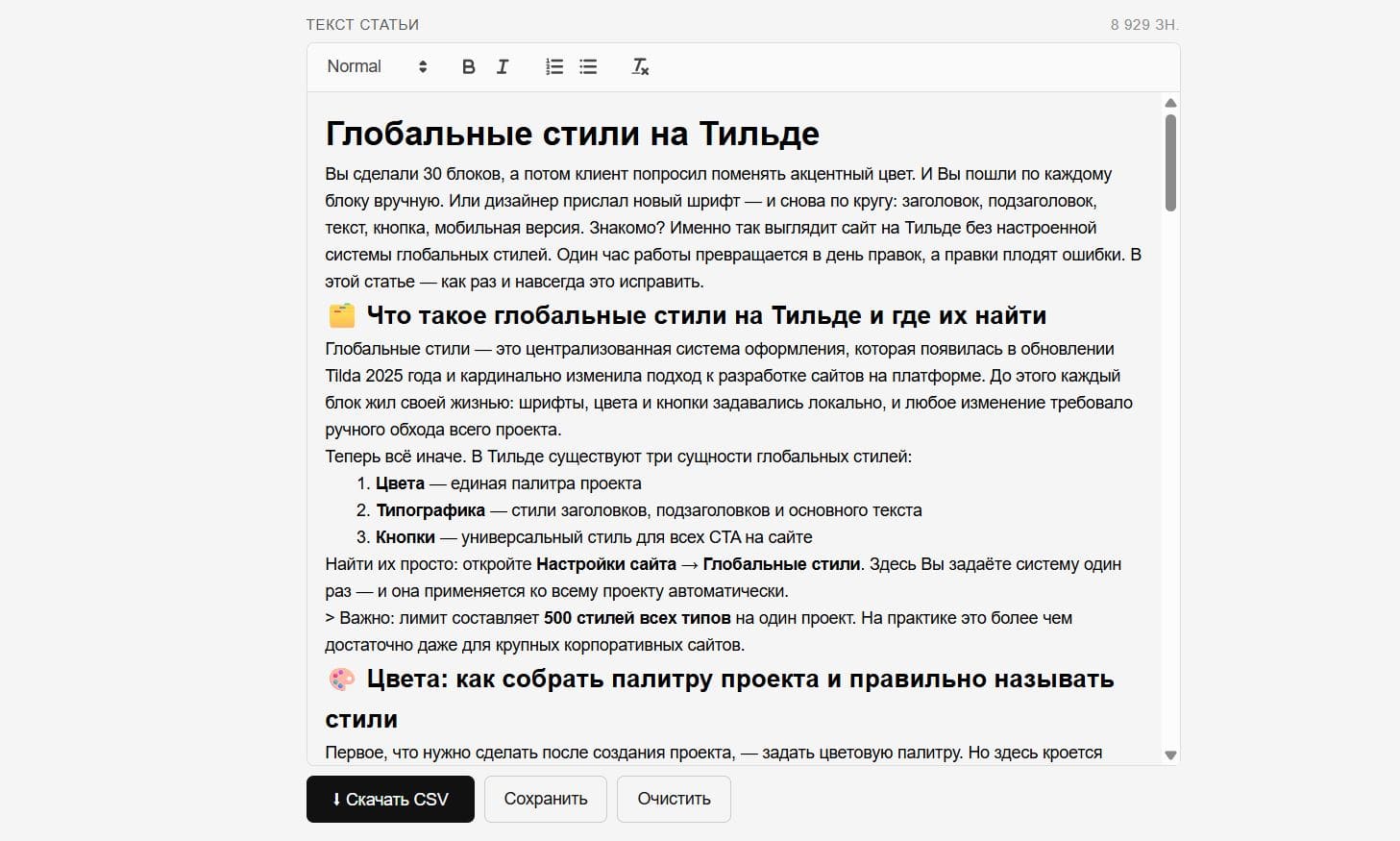1400x841 pixels.
Task: Click the palette emoji before Цвета heading
Action: pyautogui.click(x=342, y=679)
